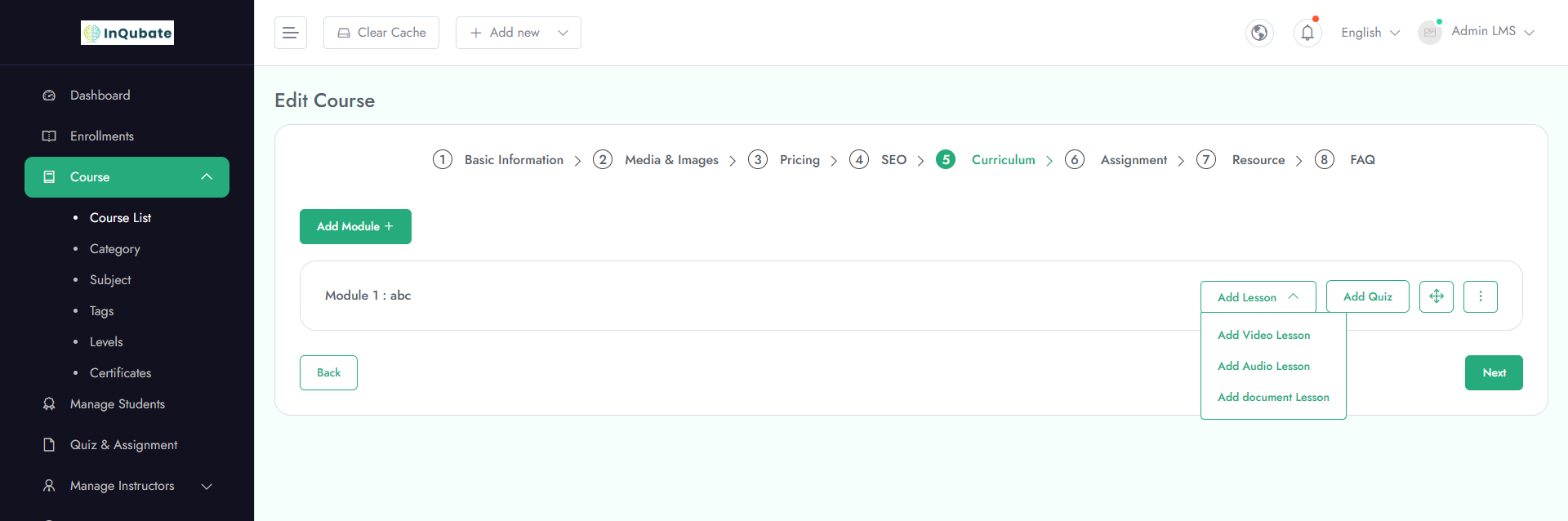Open the English language dropdown
The height and width of the screenshot is (521, 1568).
(x=1370, y=33)
